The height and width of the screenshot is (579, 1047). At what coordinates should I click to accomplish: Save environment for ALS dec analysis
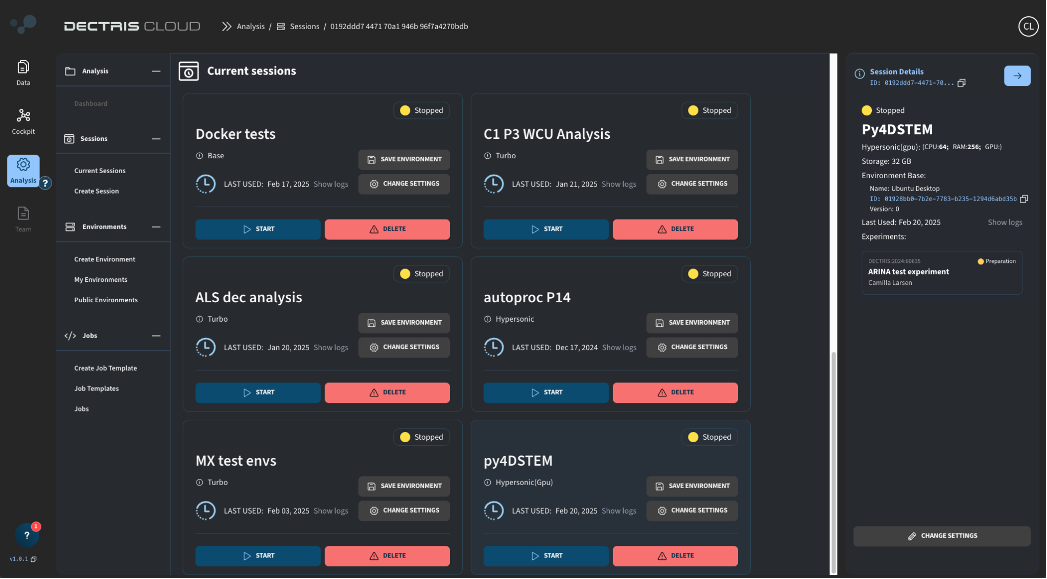point(404,323)
